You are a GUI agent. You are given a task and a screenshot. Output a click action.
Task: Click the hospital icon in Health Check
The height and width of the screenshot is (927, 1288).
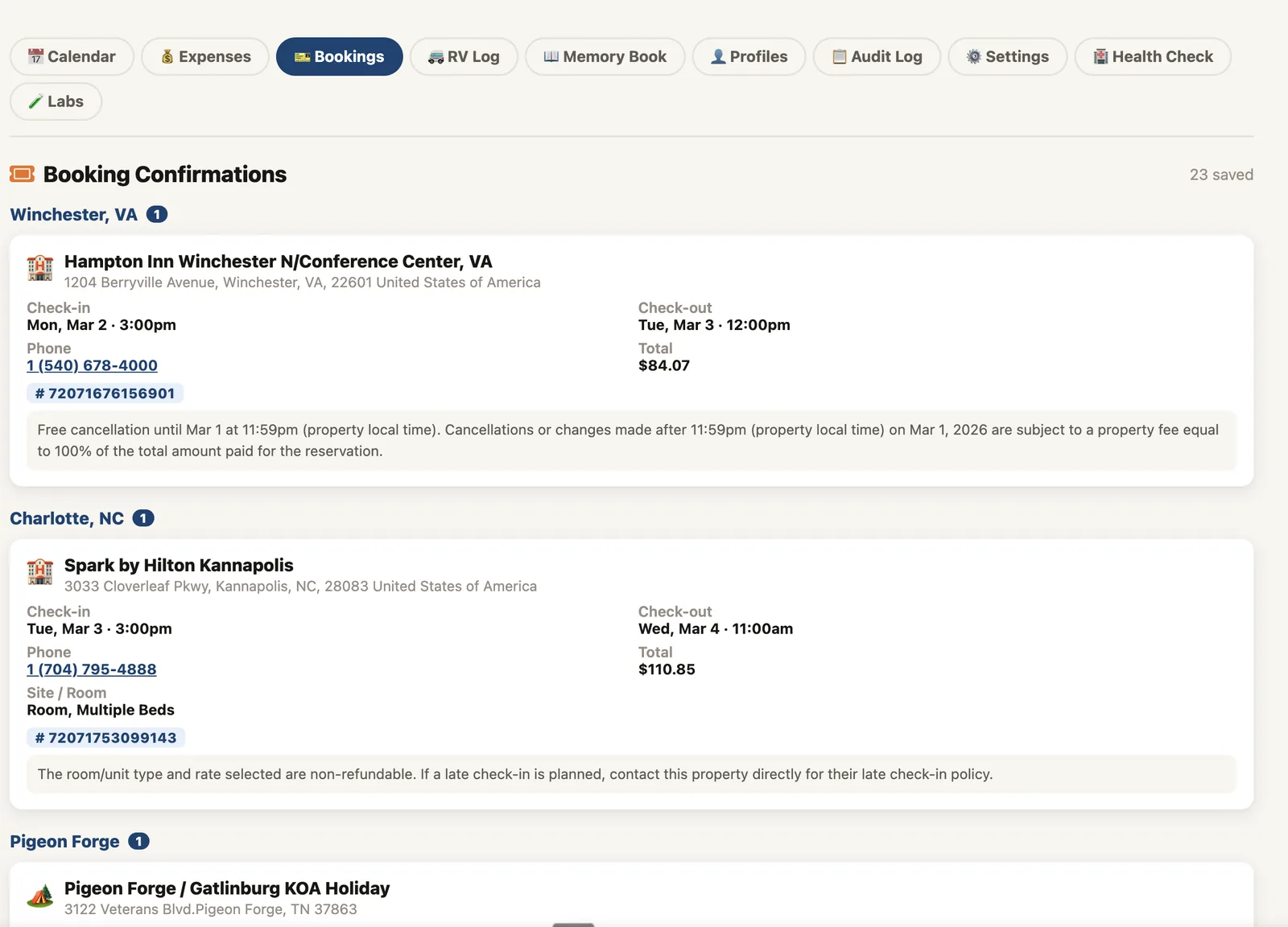(1100, 56)
